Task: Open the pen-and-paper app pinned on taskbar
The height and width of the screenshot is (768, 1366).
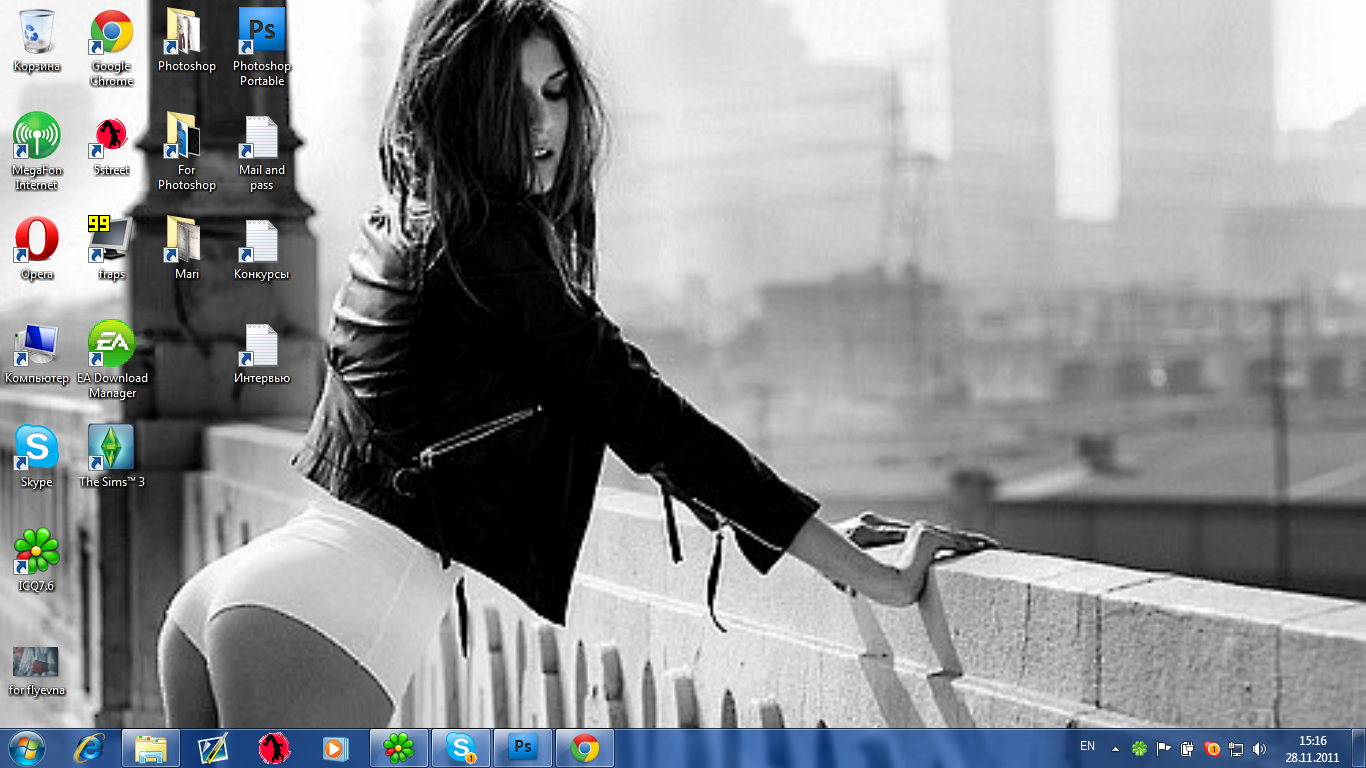Action: (213, 748)
